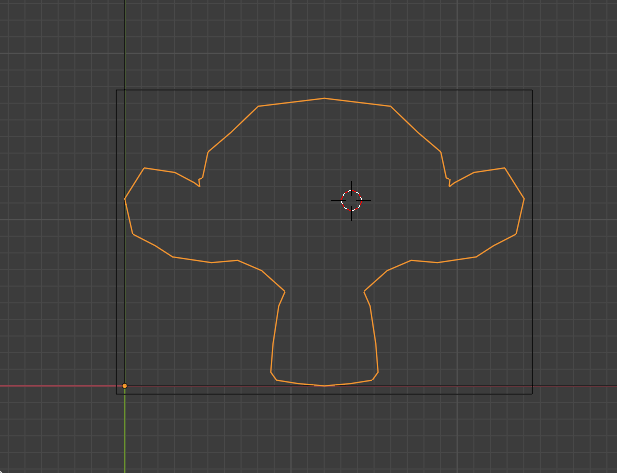Select the orange object origin dot
Image resolution: width=617 pixels, height=473 pixels.
pos(124,386)
